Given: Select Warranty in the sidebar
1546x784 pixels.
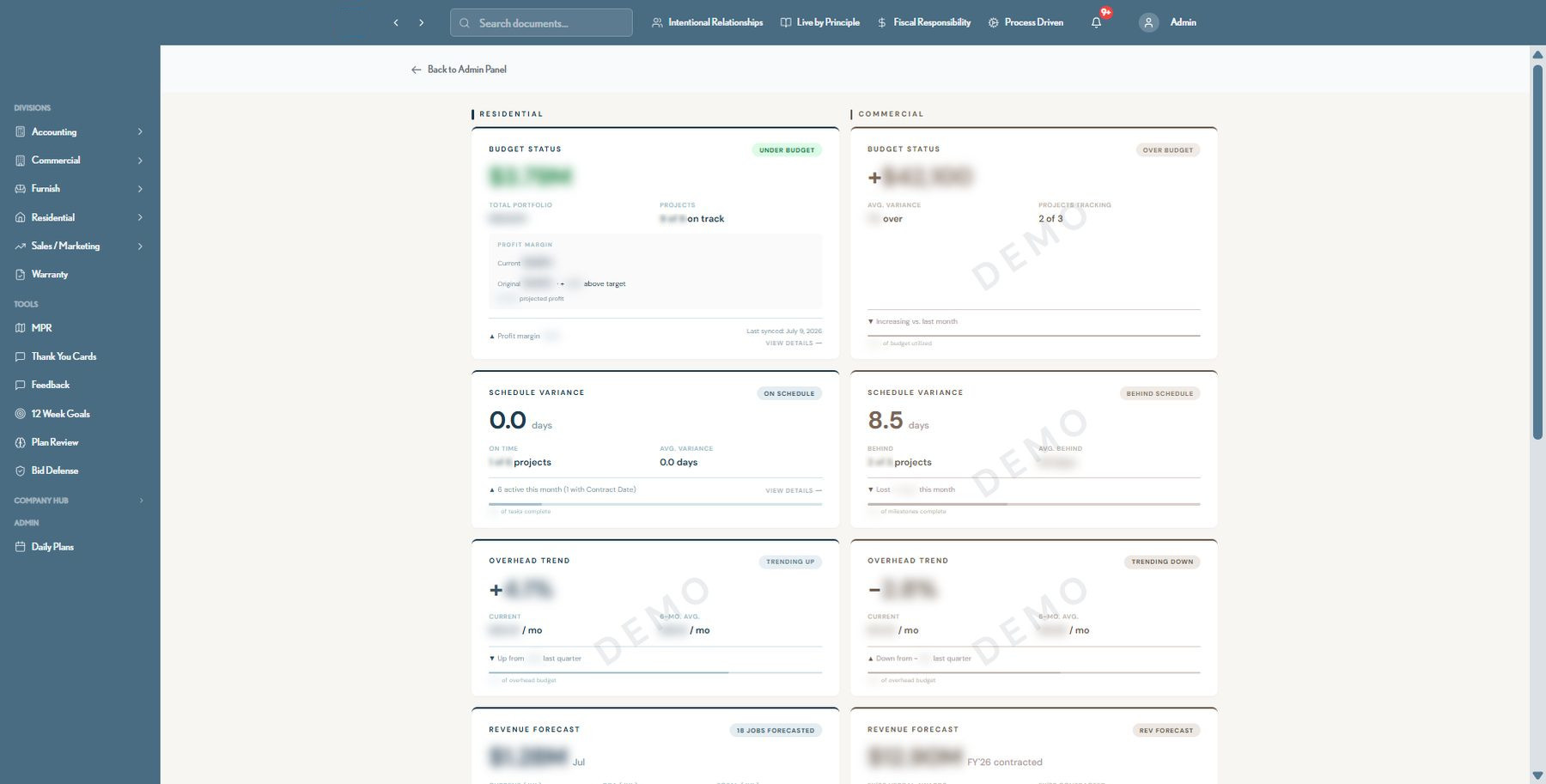Looking at the screenshot, I should (50, 275).
